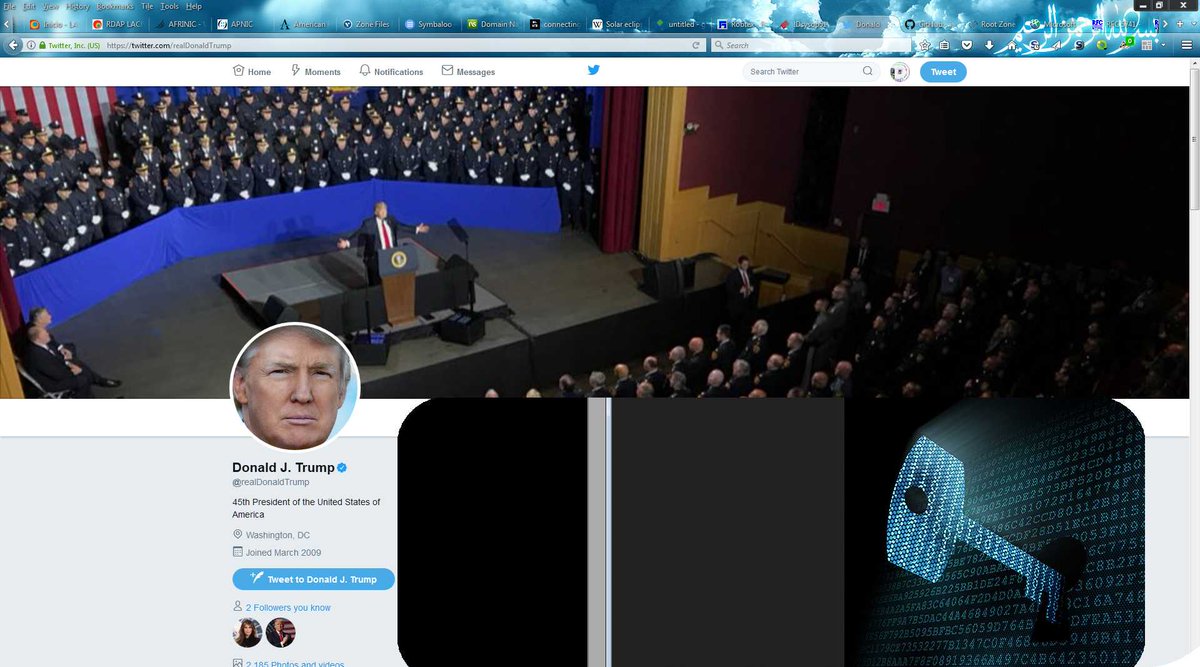This screenshot has width=1200, height=667.
Task: Click the site info icon in address bar
Action: tap(32, 45)
